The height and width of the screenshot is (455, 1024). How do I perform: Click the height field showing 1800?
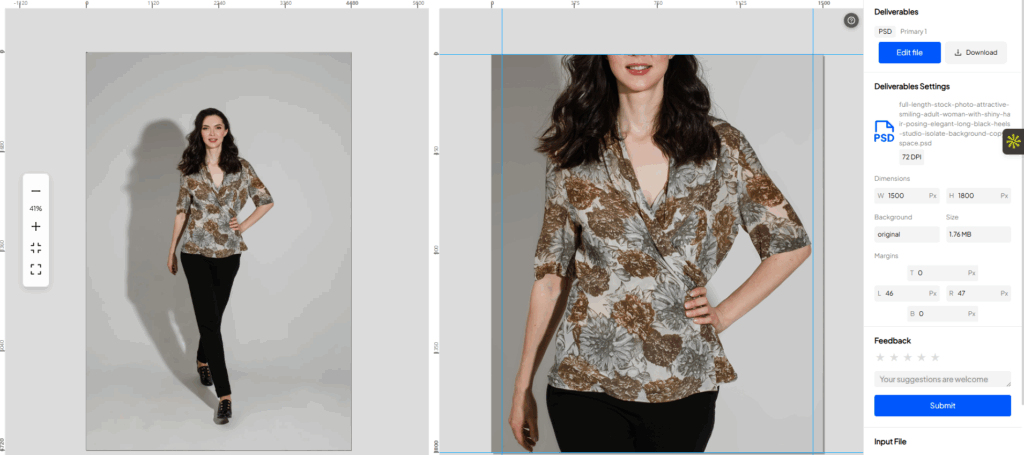[x=978, y=195]
